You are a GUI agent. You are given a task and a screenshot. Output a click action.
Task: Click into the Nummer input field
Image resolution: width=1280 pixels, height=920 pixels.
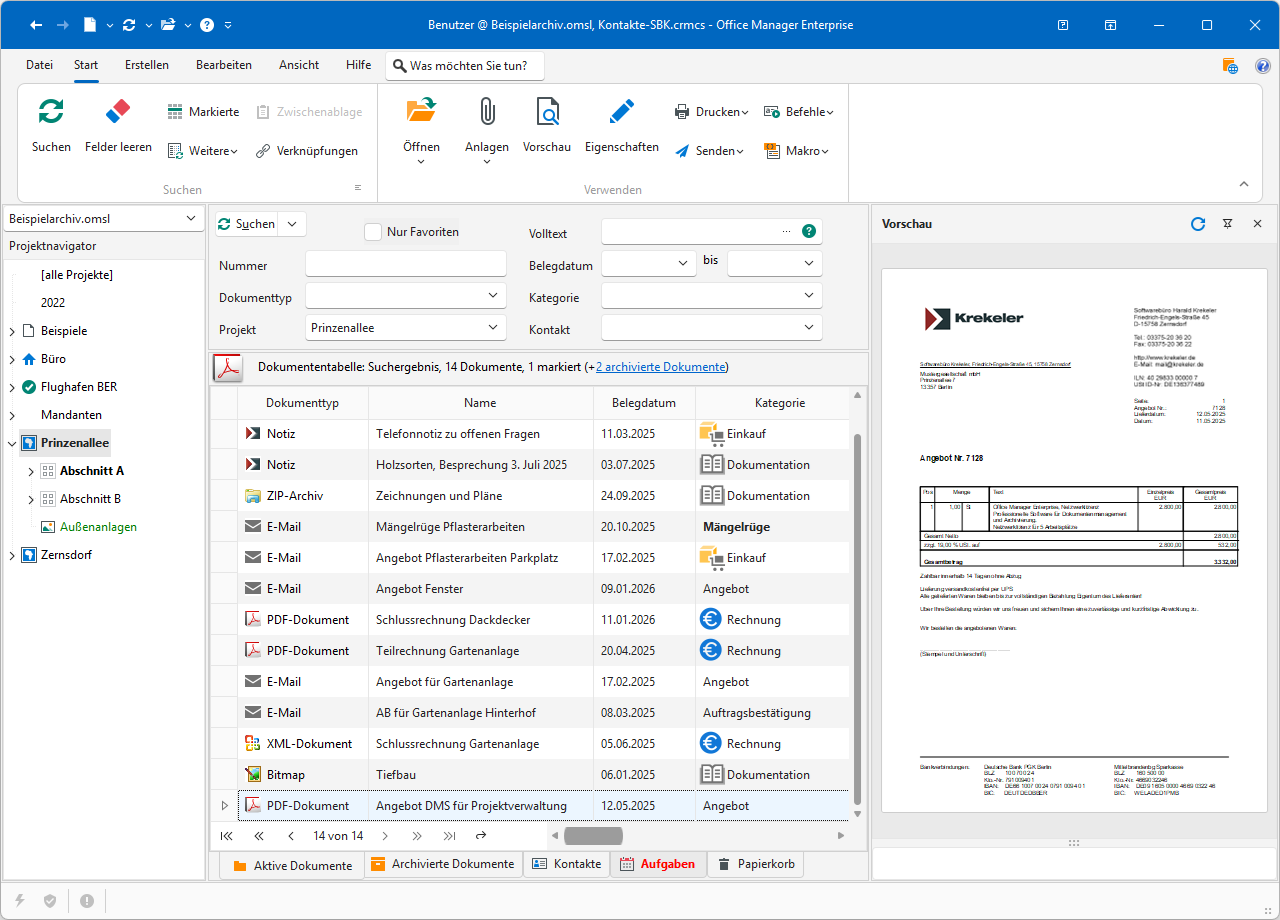click(x=406, y=264)
